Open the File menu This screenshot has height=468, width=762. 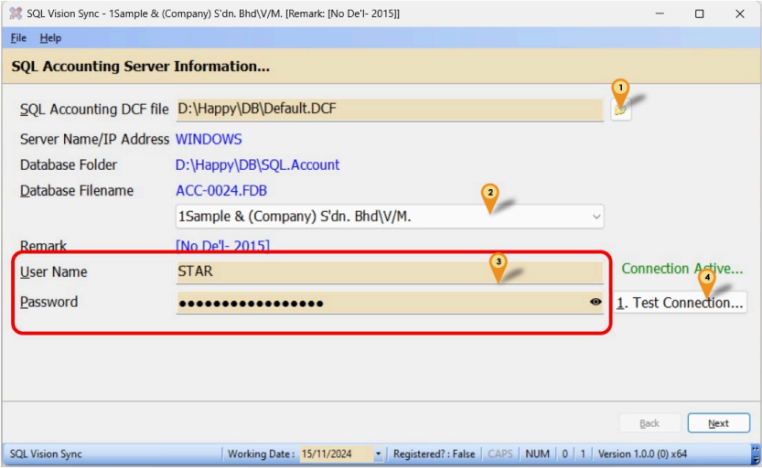tap(18, 38)
